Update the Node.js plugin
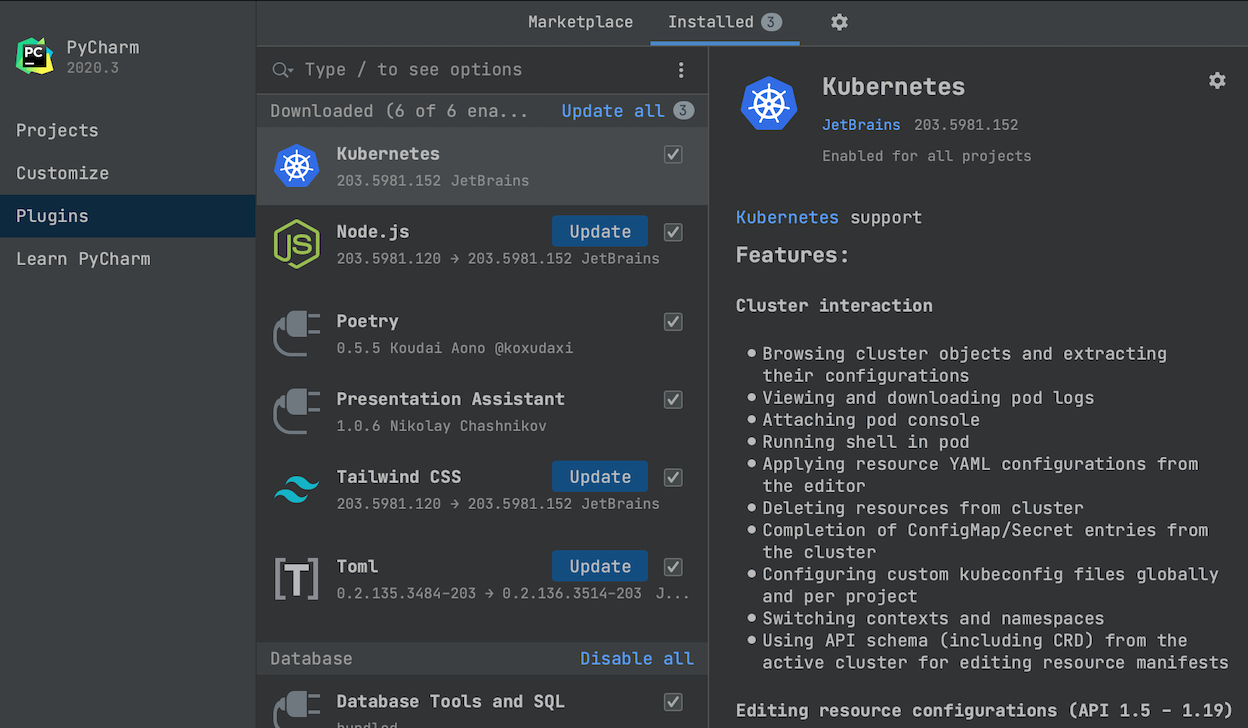The height and width of the screenshot is (728, 1248). [x=600, y=232]
